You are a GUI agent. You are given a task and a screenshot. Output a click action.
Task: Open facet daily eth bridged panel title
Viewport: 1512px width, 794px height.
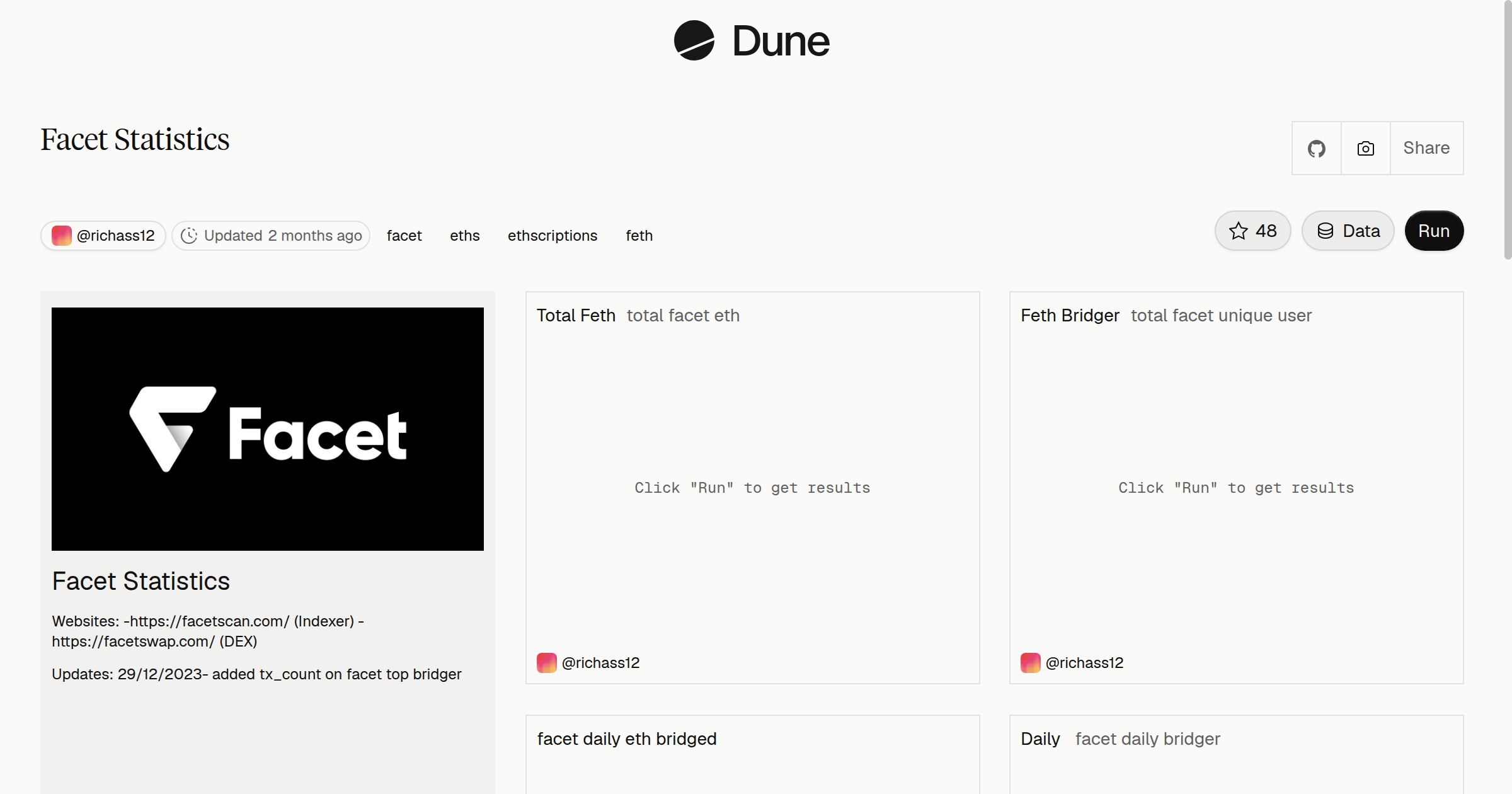[627, 739]
